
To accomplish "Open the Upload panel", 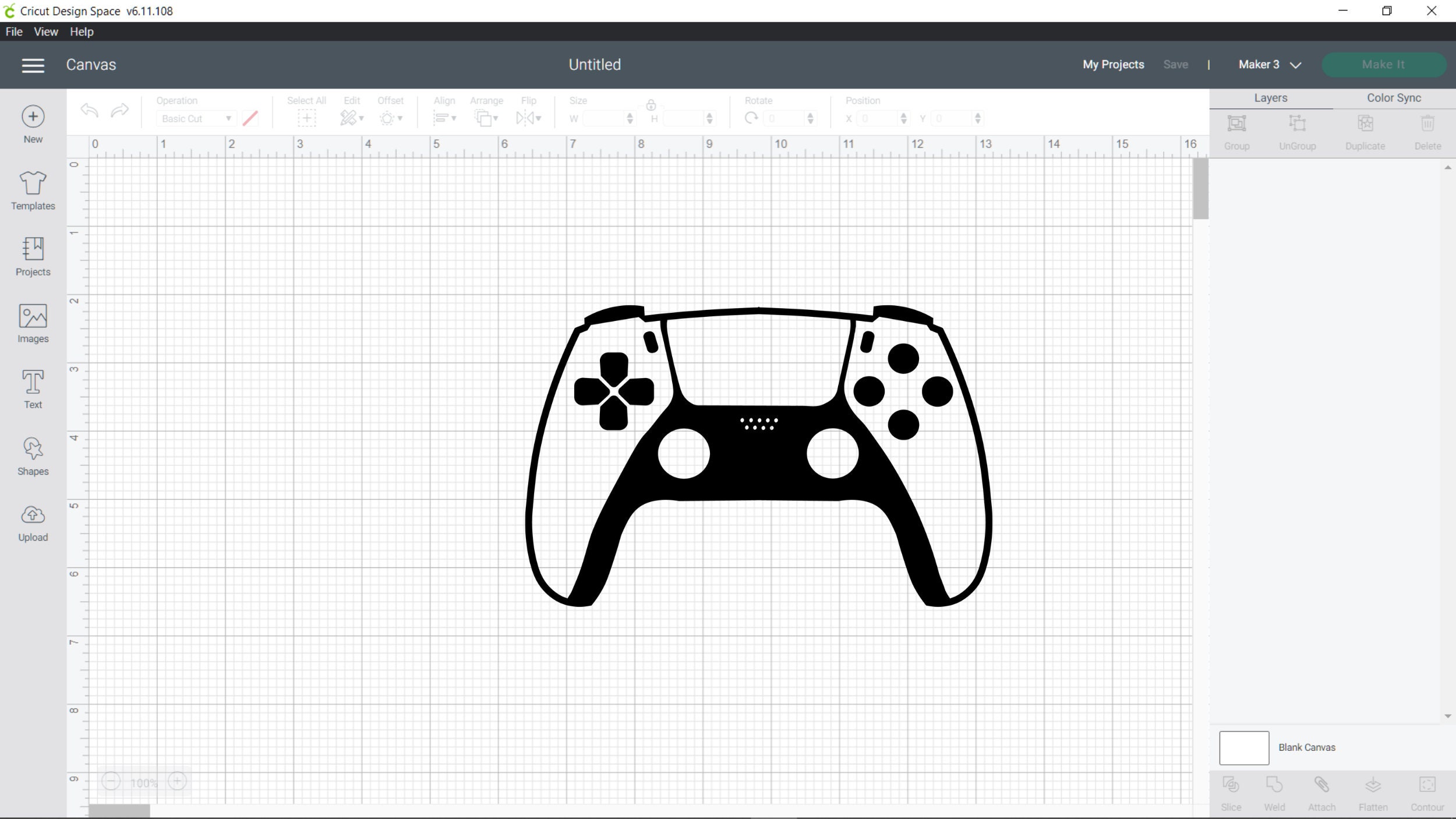I will coord(33,523).
